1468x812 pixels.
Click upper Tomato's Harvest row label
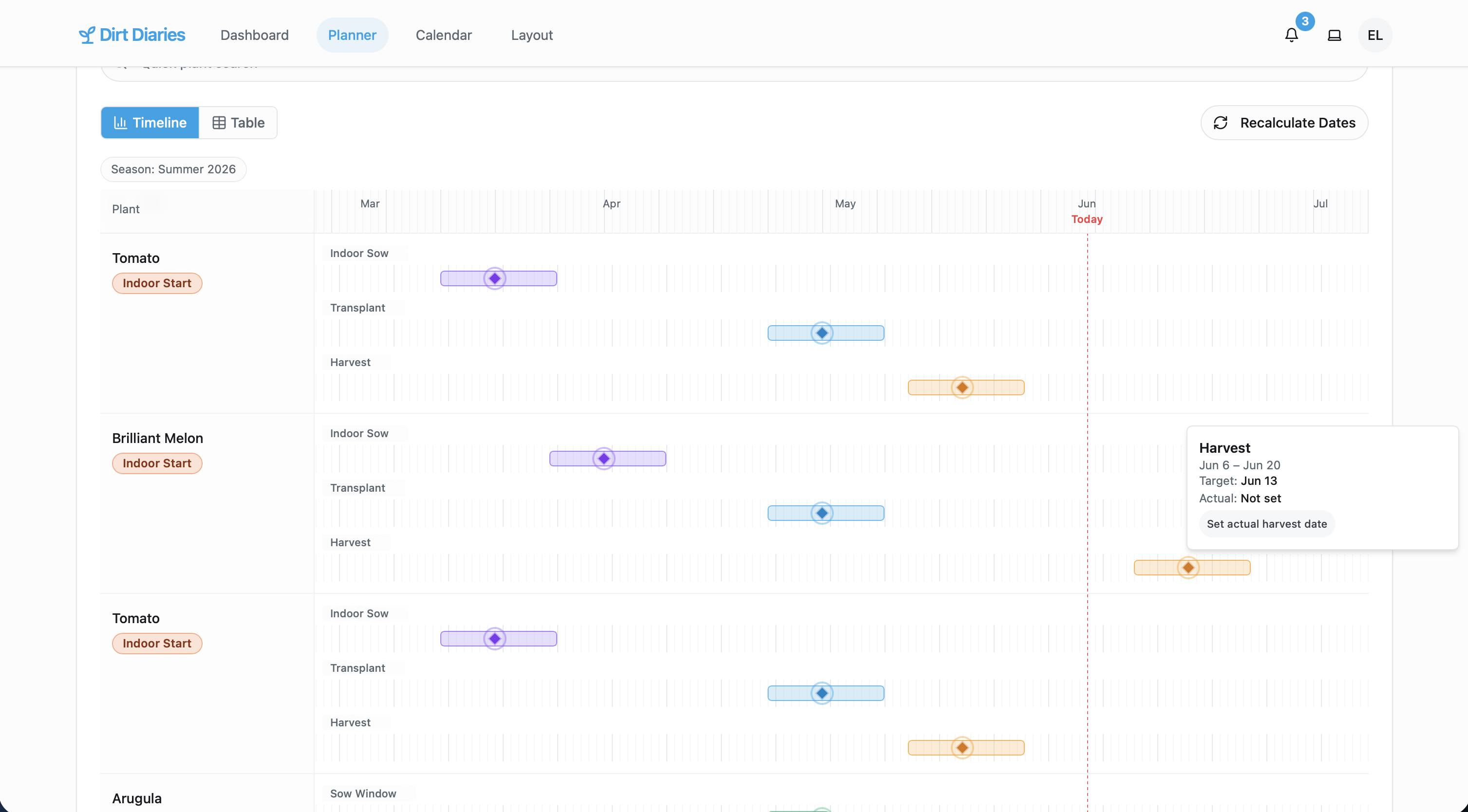(x=350, y=363)
